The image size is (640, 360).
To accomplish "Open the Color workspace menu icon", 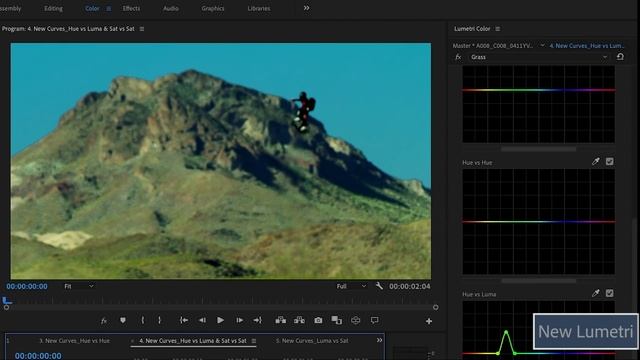I will pos(109,8).
